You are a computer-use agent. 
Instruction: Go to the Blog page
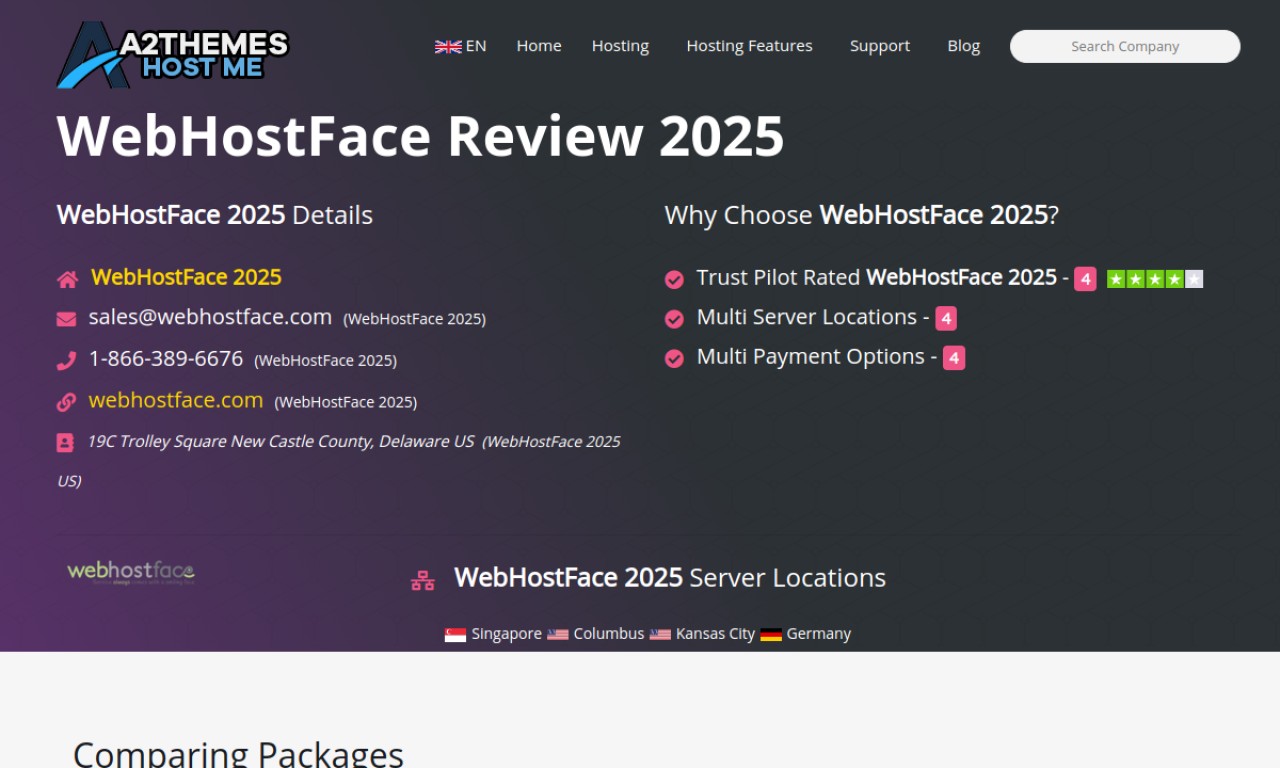coord(964,46)
